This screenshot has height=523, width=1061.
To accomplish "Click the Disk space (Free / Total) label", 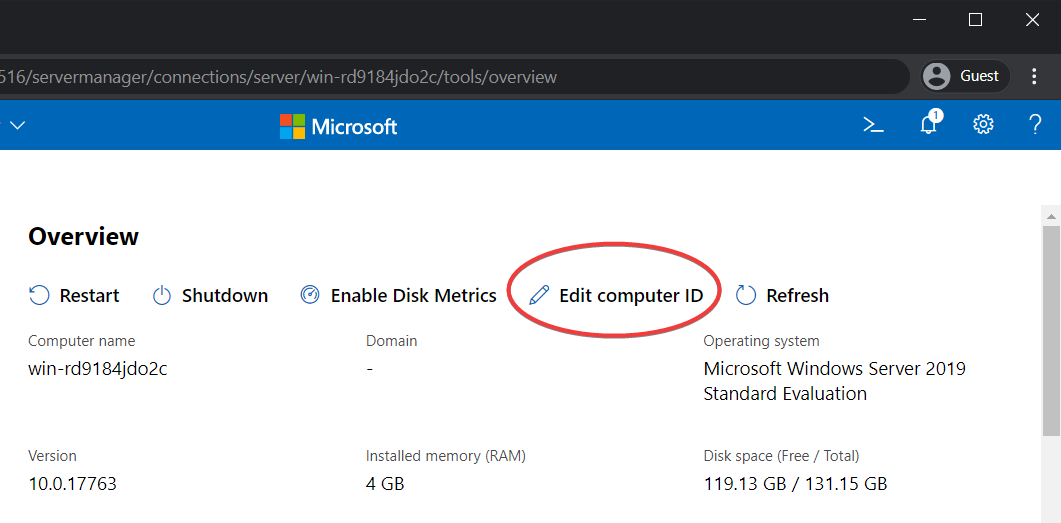I will [782, 456].
